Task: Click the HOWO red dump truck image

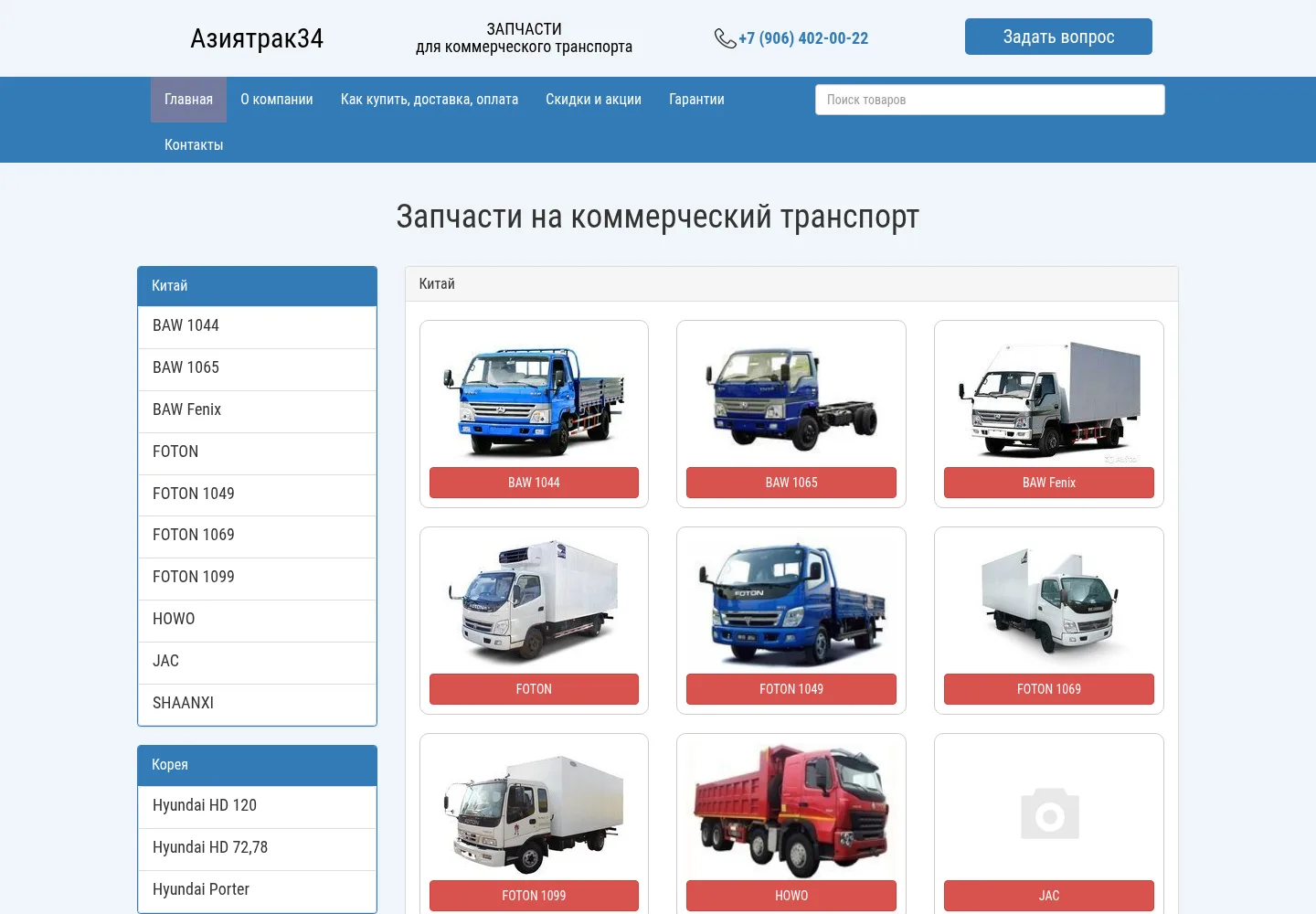Action: click(x=791, y=810)
